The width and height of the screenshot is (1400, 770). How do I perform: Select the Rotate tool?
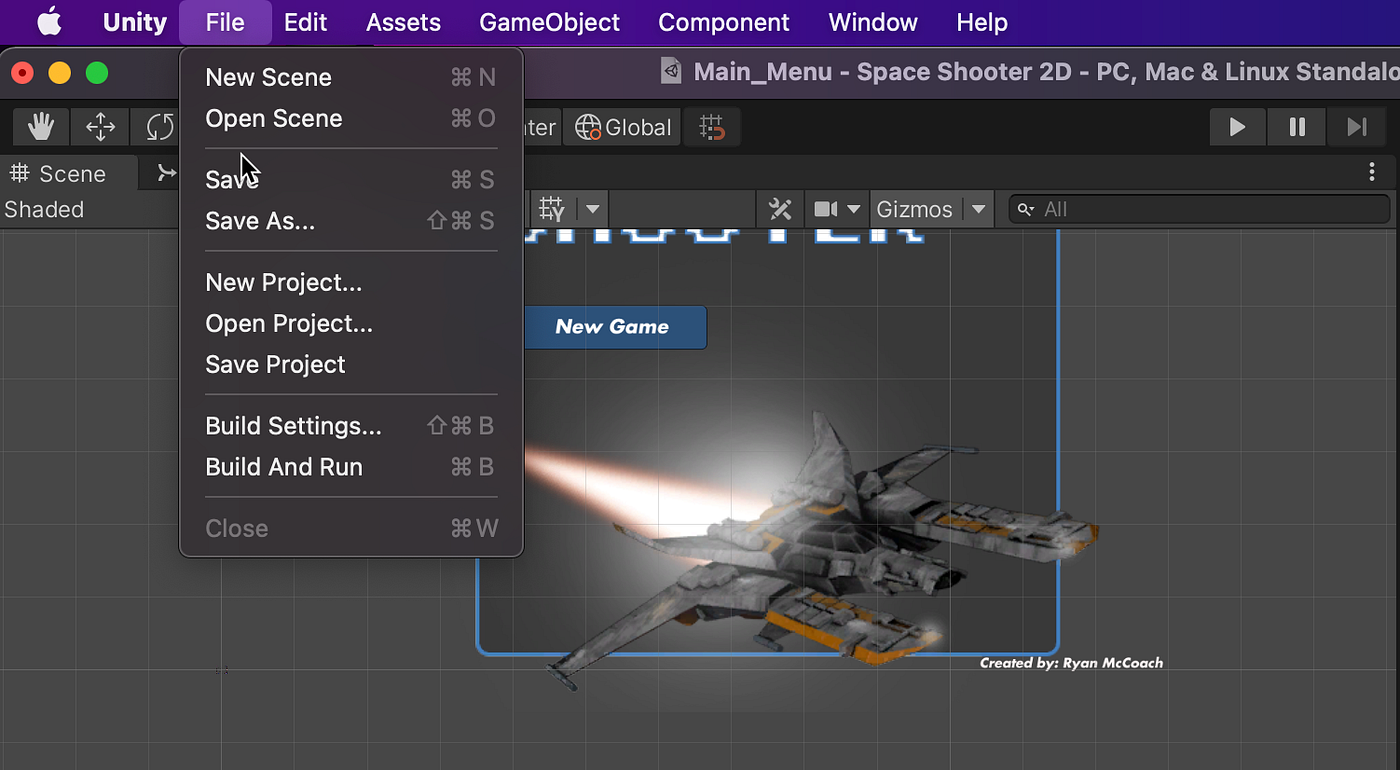coord(158,127)
